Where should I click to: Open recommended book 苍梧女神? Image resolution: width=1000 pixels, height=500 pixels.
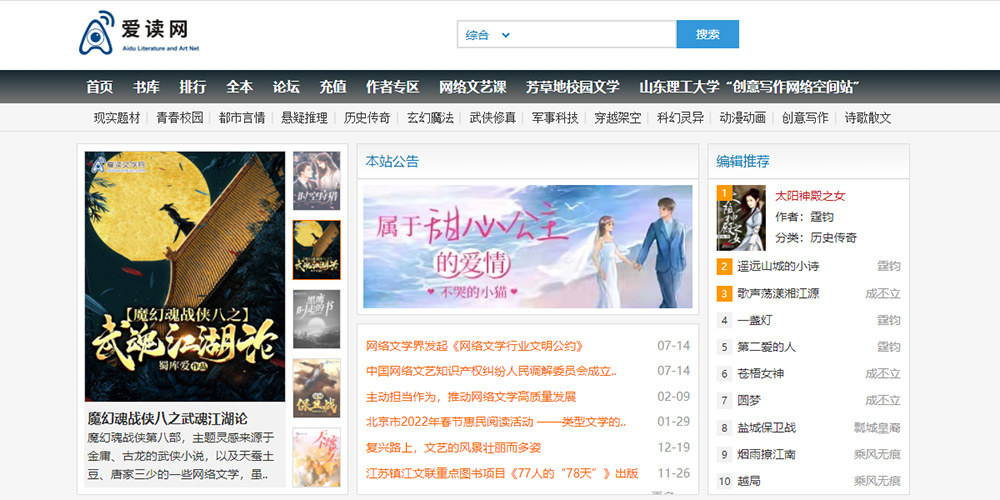click(761, 374)
